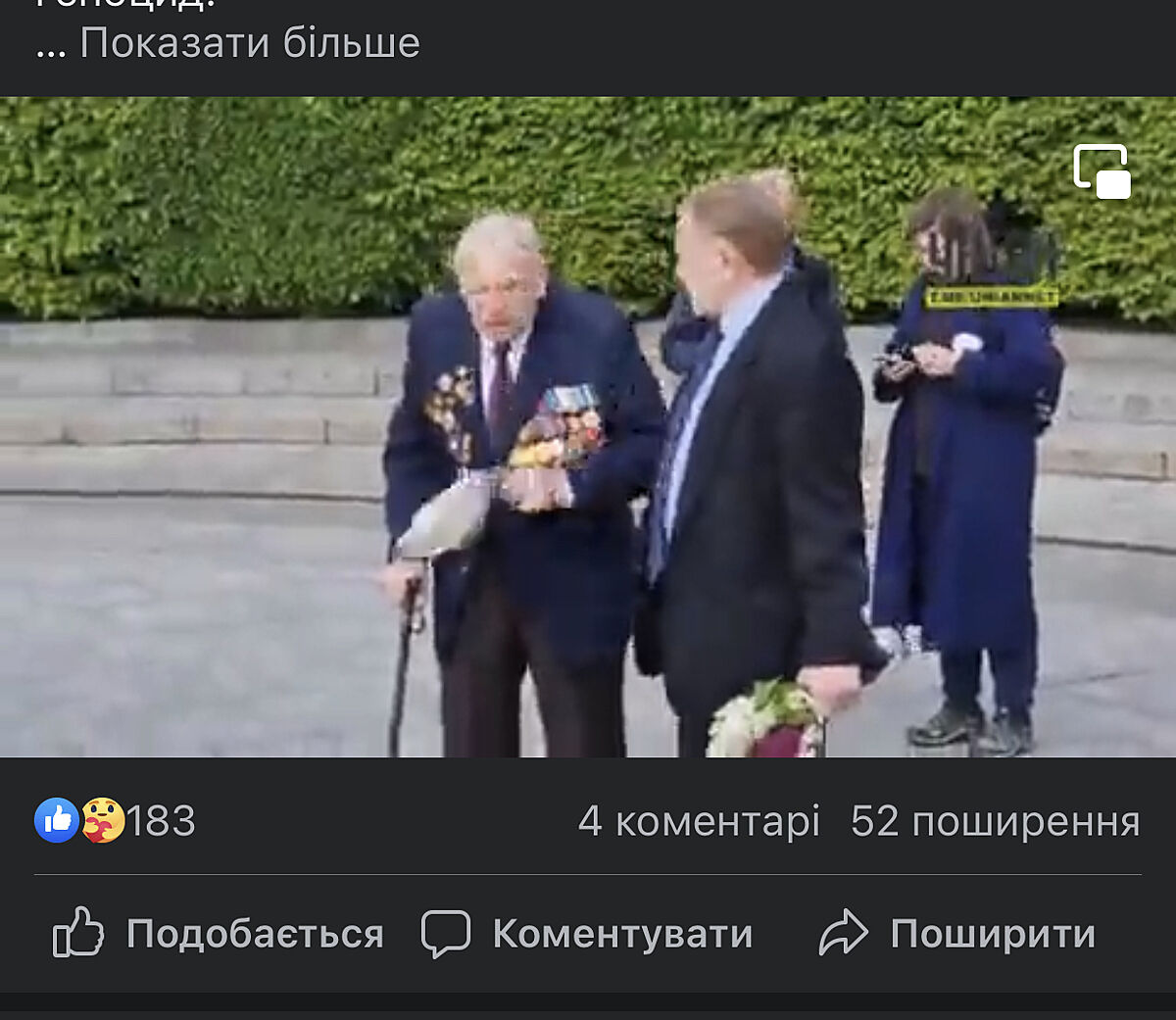Screen dimensions: 1176x1020
Task: Expand post text via Показати більше
Action: pyautogui.click(x=250, y=43)
